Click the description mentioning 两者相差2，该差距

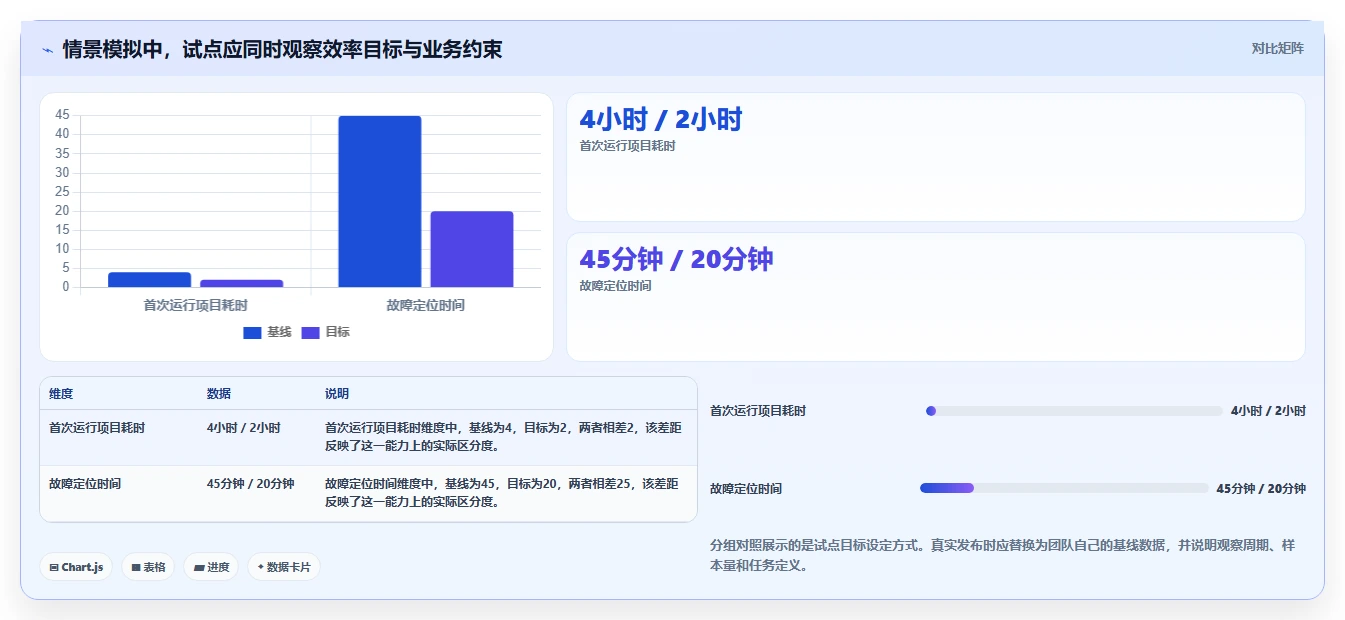tap(503, 437)
